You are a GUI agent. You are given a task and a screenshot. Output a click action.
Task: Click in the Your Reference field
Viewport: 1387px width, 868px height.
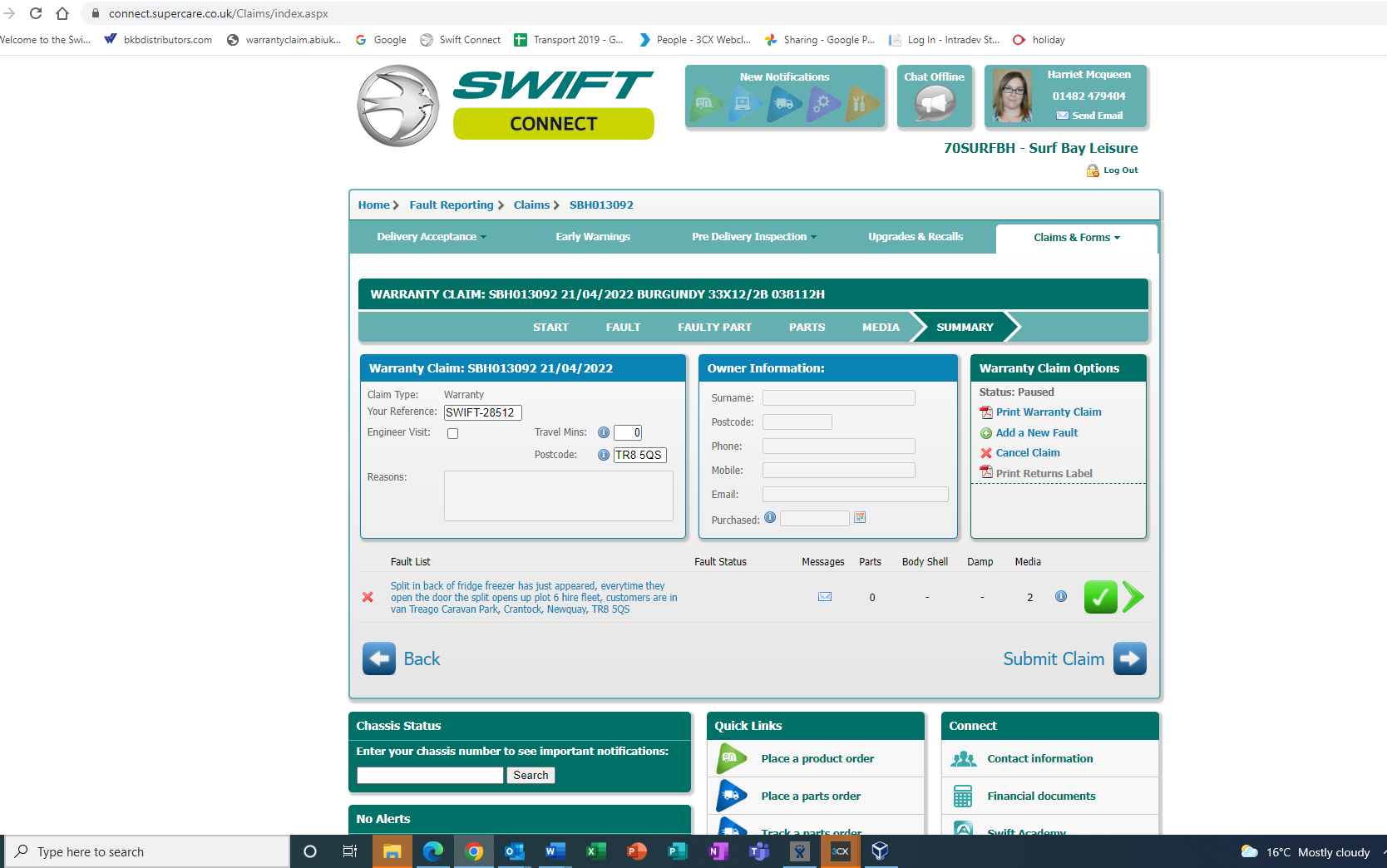point(483,412)
